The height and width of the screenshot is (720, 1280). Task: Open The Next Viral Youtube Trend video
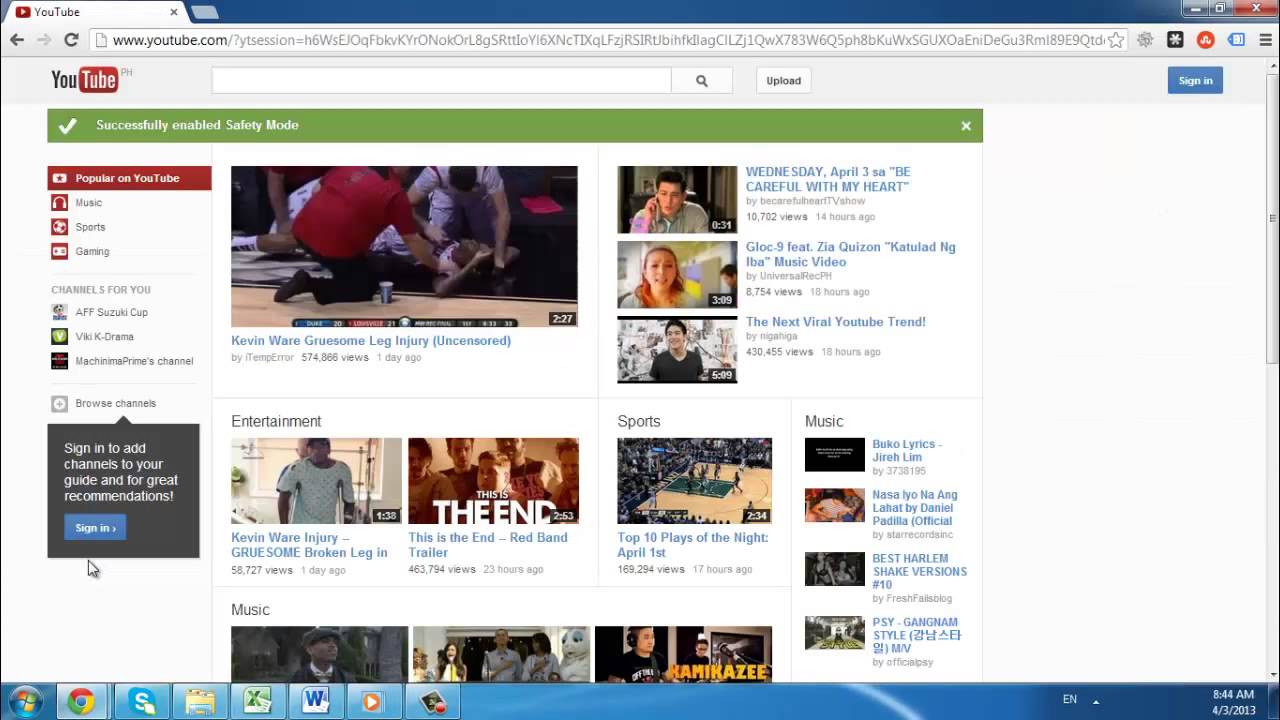coord(835,322)
